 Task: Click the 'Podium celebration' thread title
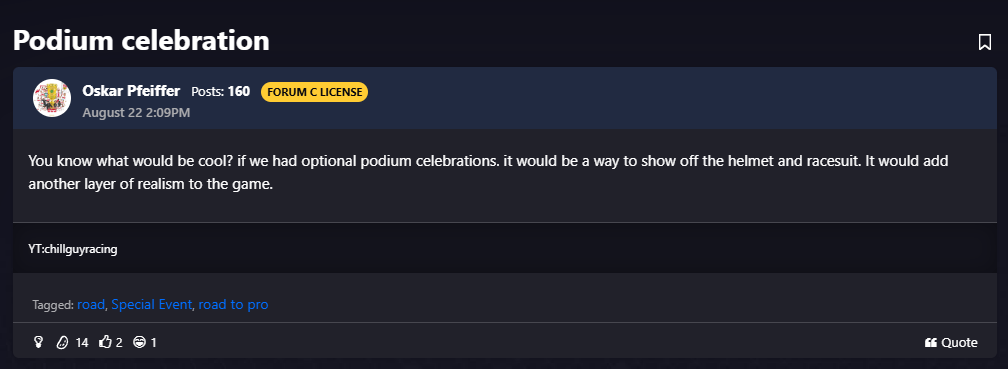(x=141, y=40)
